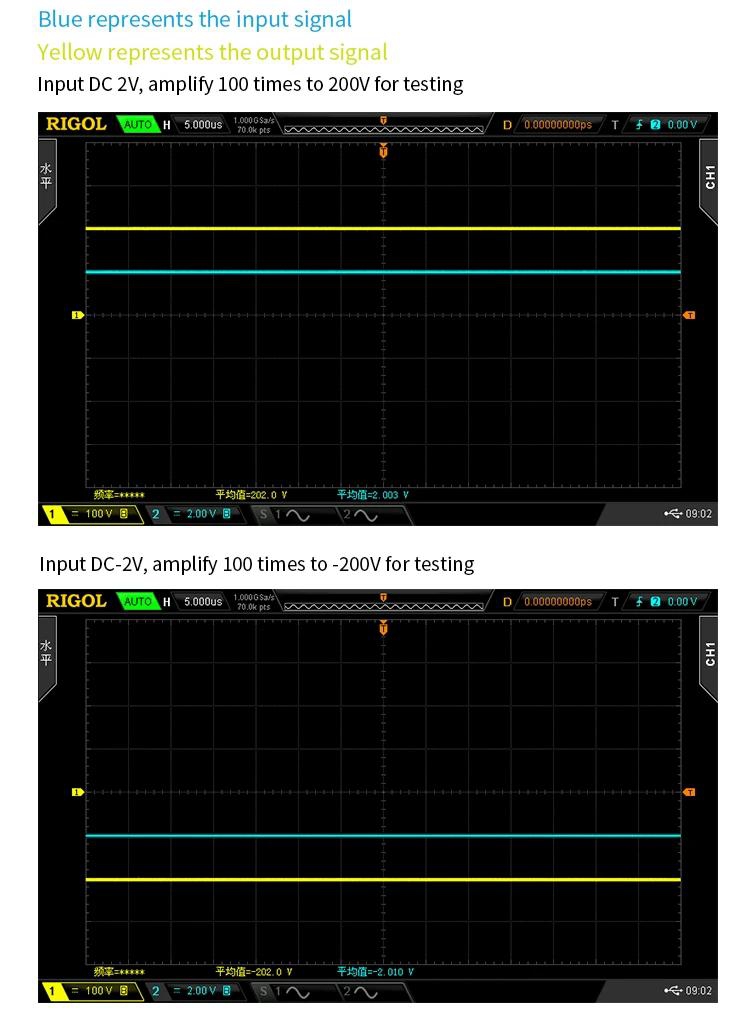Click orange trigger level marker right of upper grid
Image resolution: width=750 pixels, height=1022 pixels.
coord(689,315)
